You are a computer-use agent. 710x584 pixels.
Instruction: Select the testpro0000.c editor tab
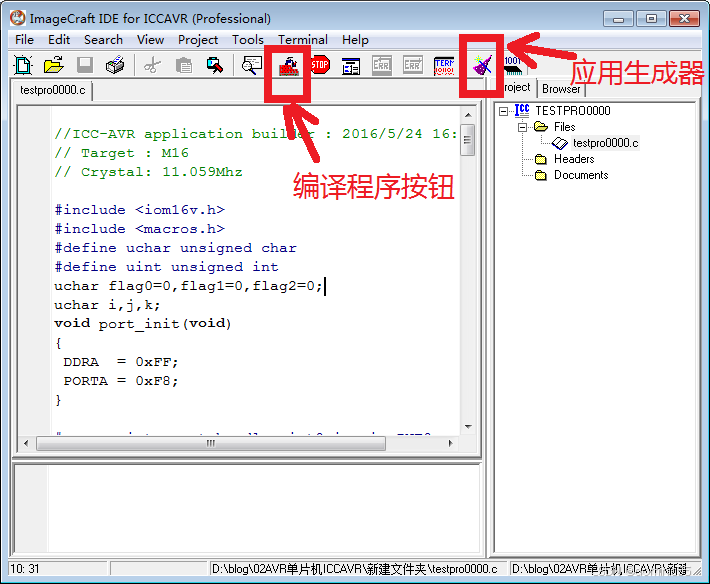53,90
